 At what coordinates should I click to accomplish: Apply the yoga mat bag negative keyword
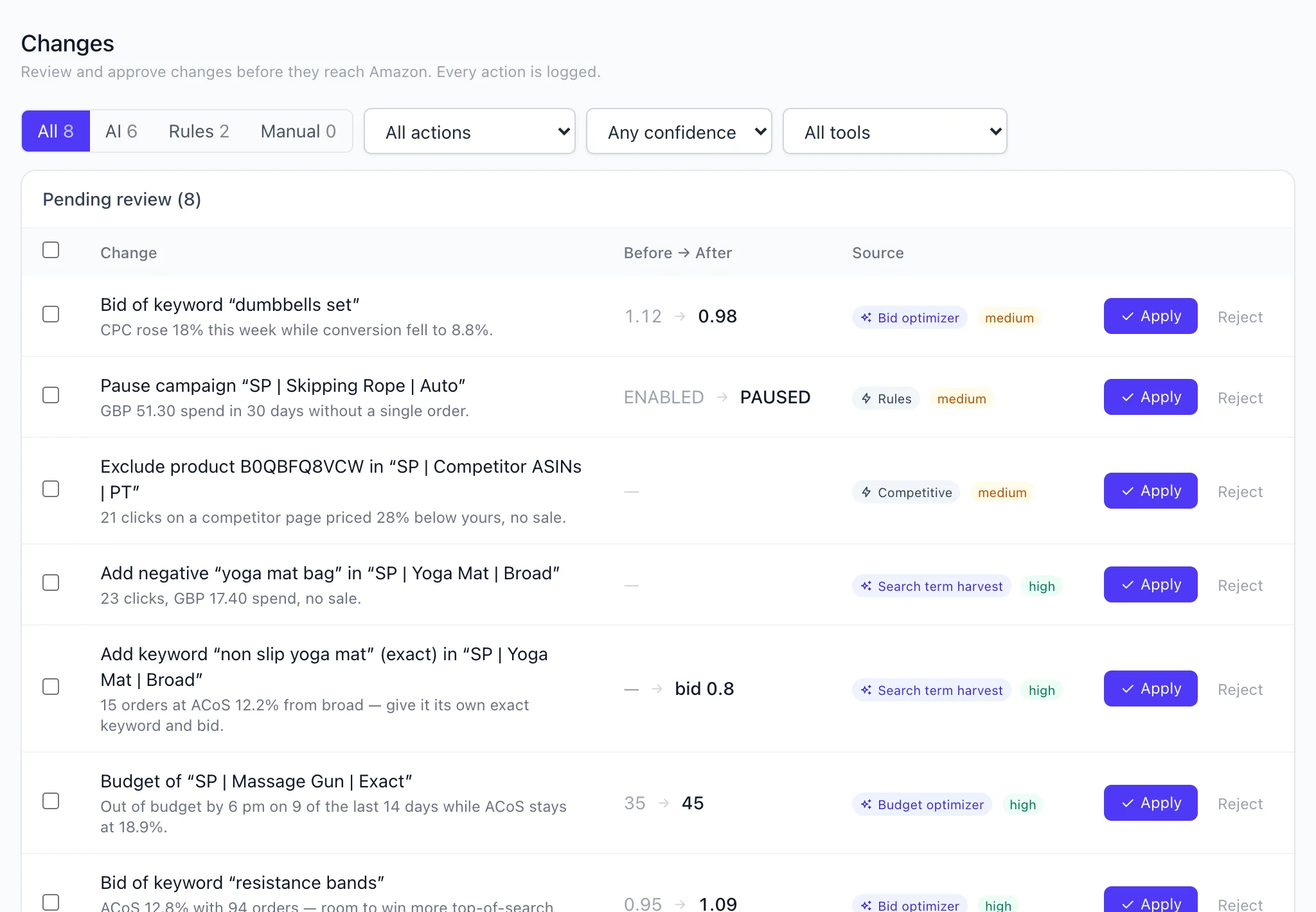coord(1151,584)
